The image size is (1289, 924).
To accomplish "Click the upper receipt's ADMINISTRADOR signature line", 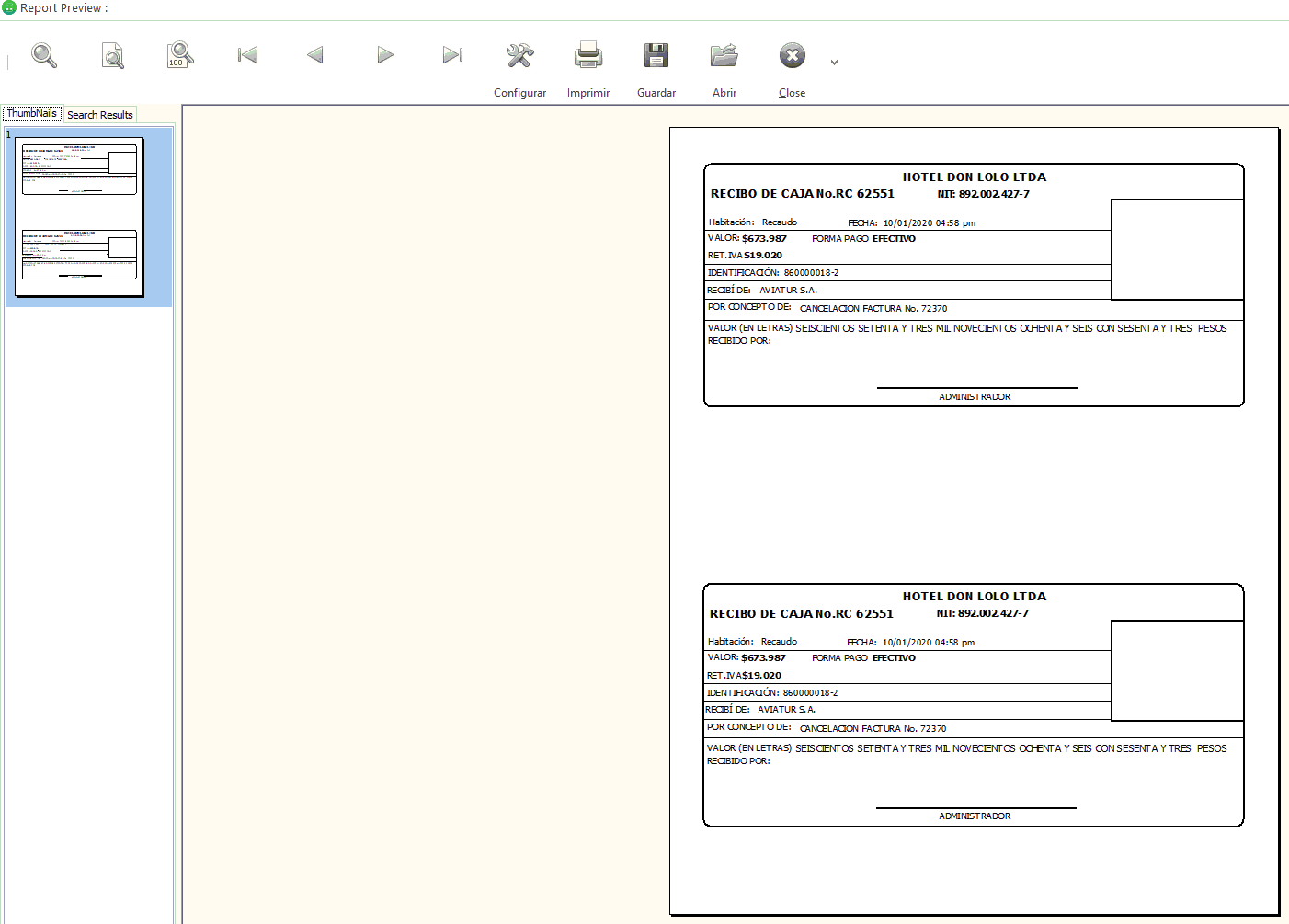I will pyautogui.click(x=975, y=389).
